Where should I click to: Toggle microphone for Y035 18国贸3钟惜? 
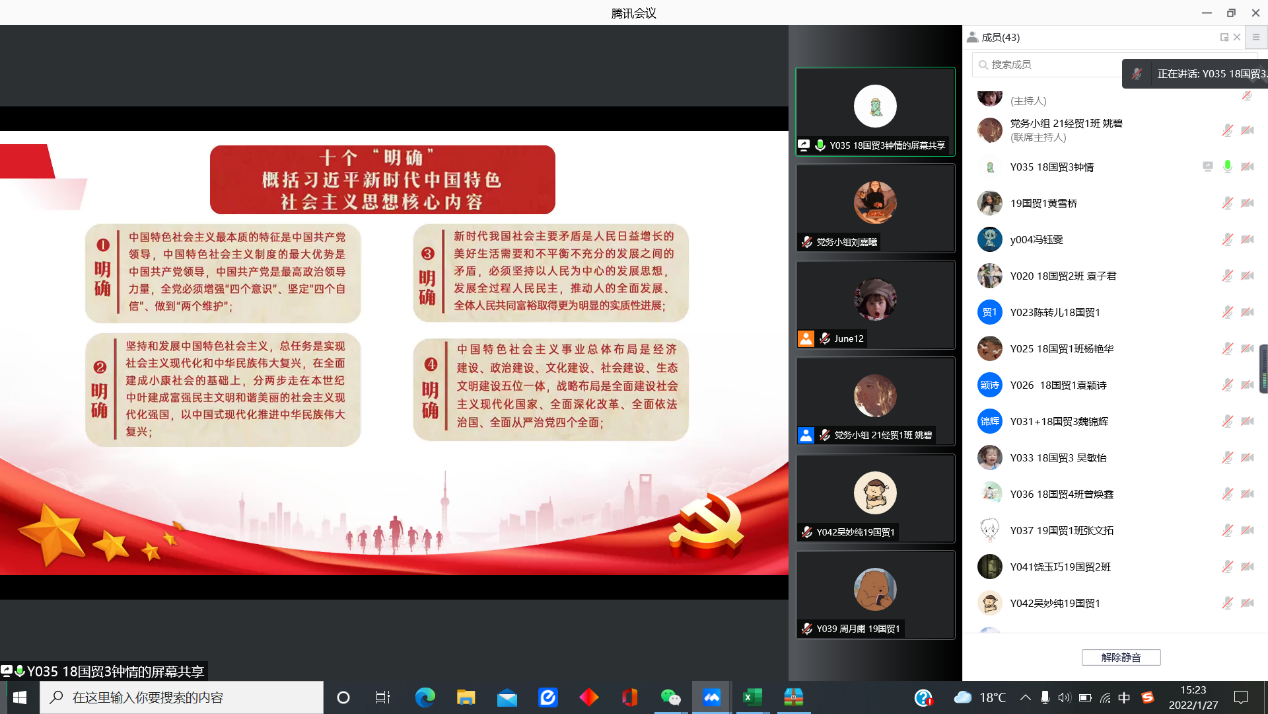click(1227, 167)
